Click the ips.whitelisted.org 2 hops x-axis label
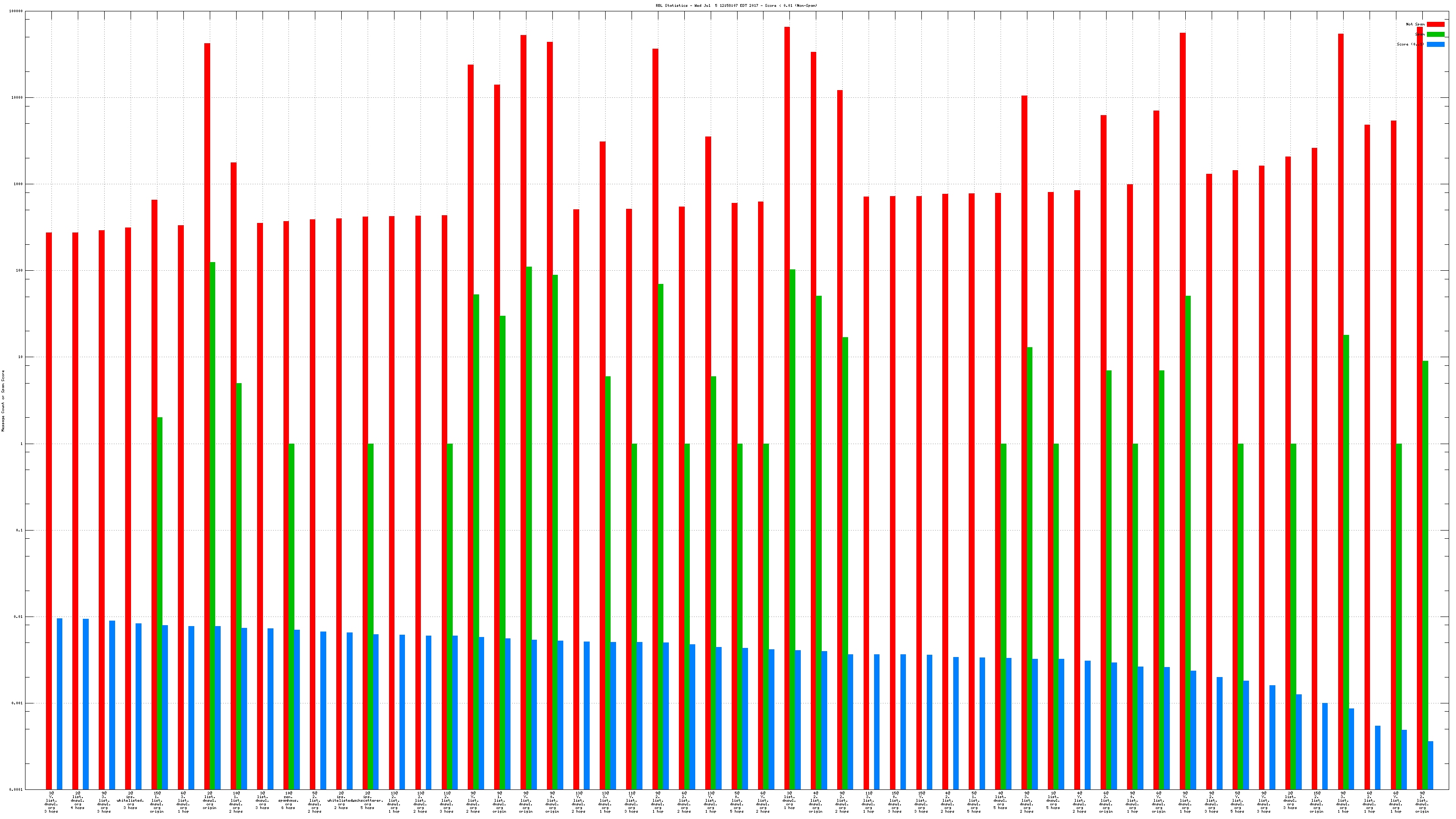This screenshot has width=1456, height=819. [x=341, y=800]
